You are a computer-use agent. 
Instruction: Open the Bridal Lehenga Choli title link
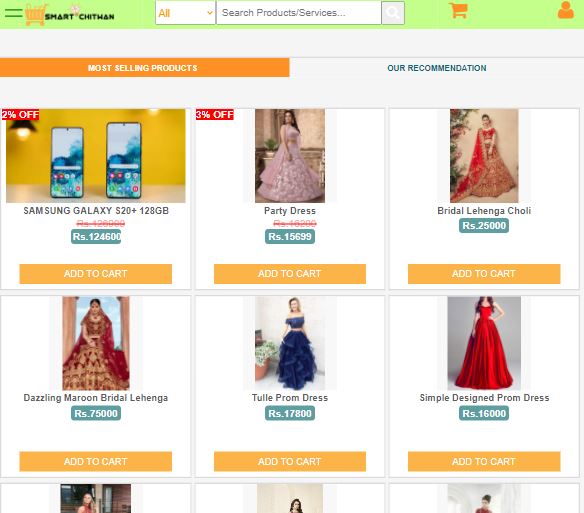tap(484, 210)
